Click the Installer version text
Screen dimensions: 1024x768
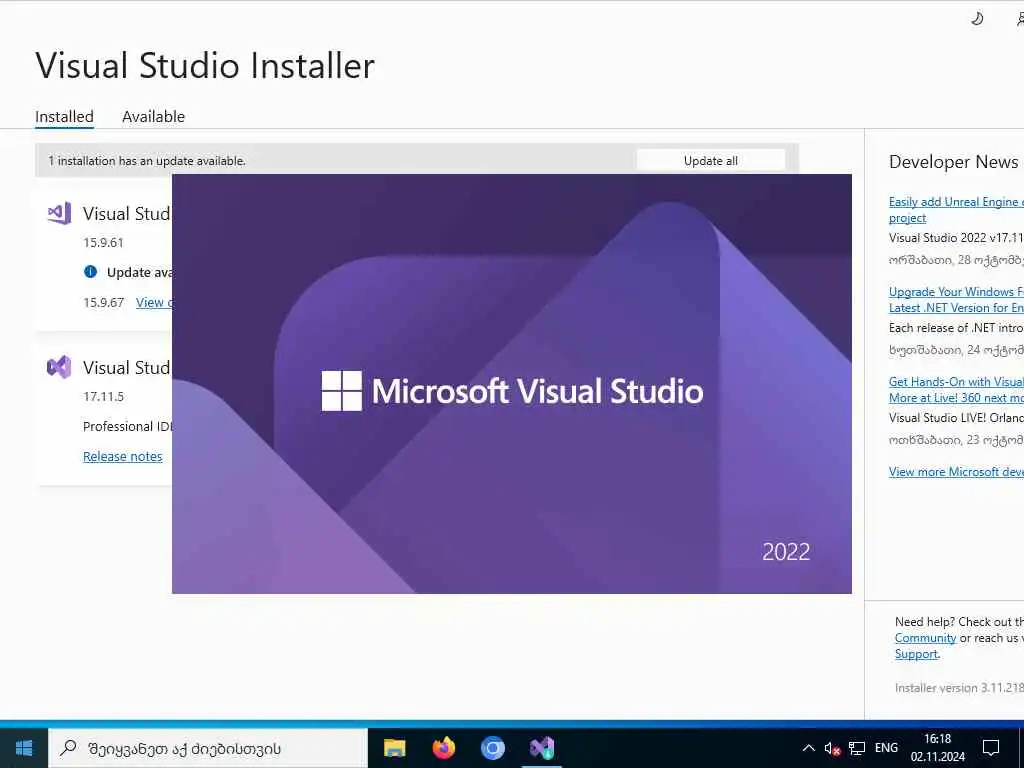[x=959, y=688]
